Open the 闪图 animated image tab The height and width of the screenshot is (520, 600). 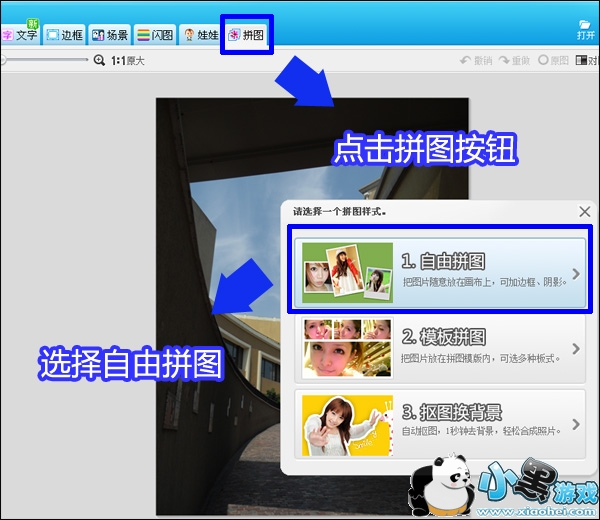(155, 35)
